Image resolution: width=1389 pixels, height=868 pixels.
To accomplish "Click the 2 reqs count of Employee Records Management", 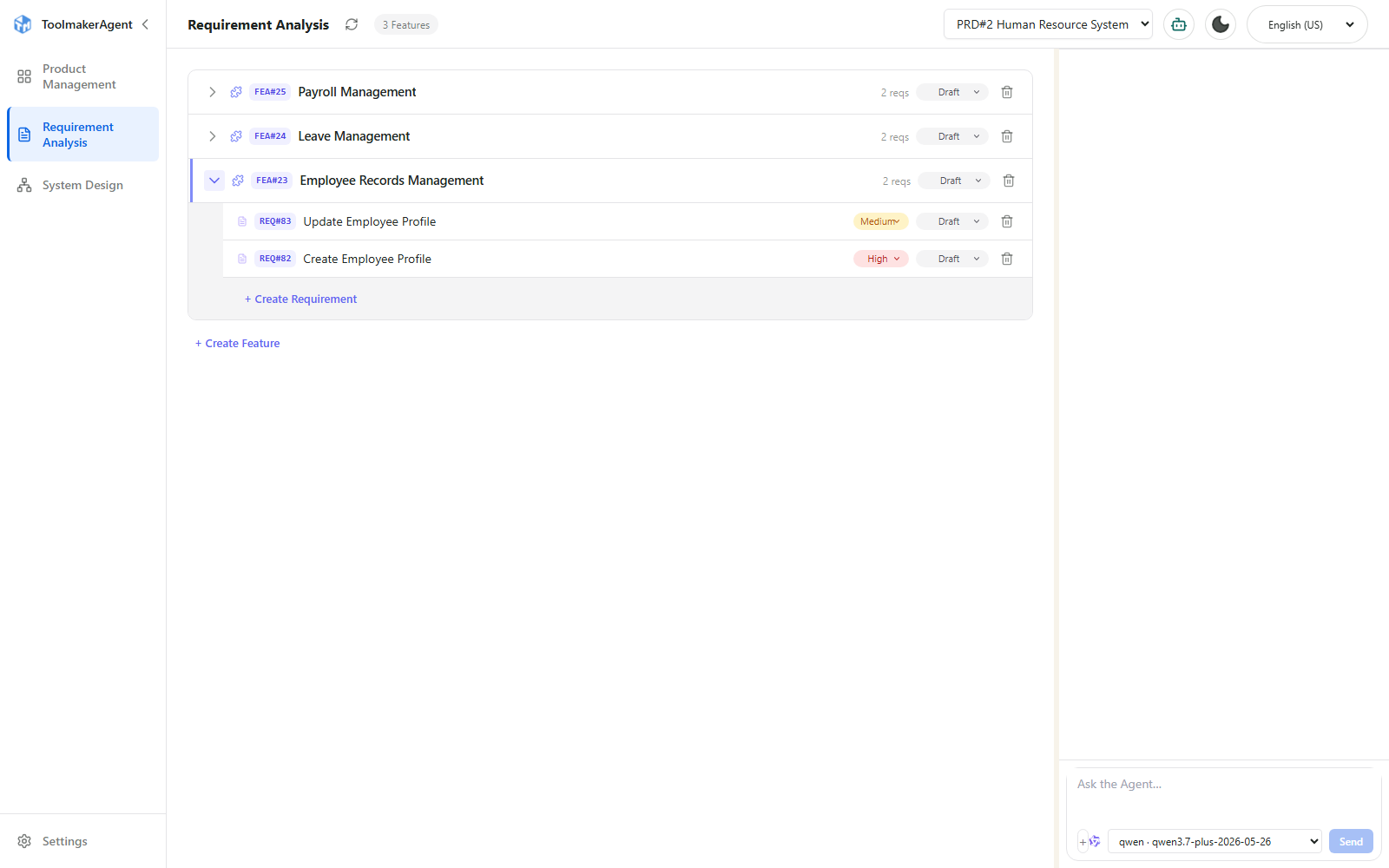I will coord(897,181).
